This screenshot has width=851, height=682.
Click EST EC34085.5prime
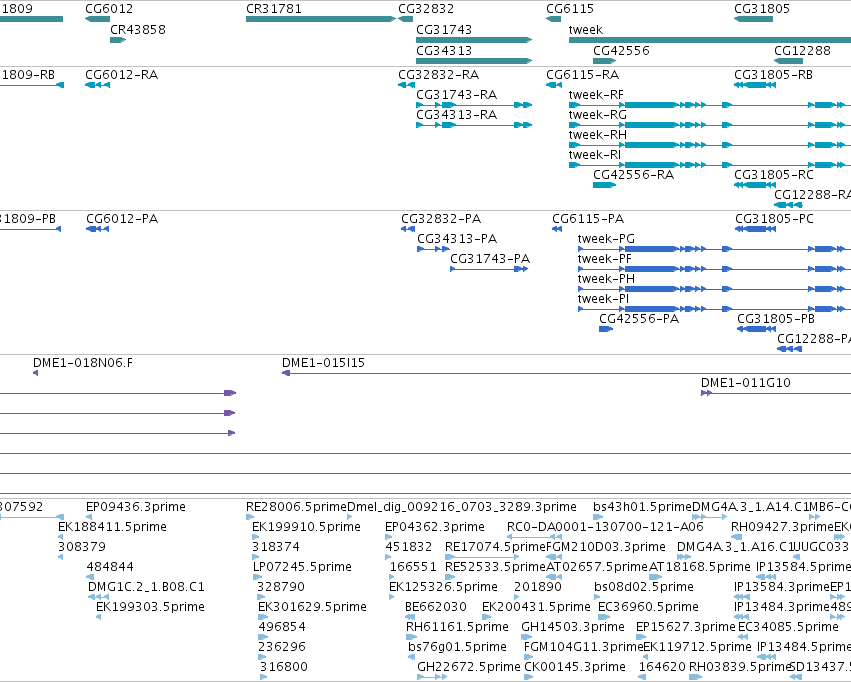[743, 637]
